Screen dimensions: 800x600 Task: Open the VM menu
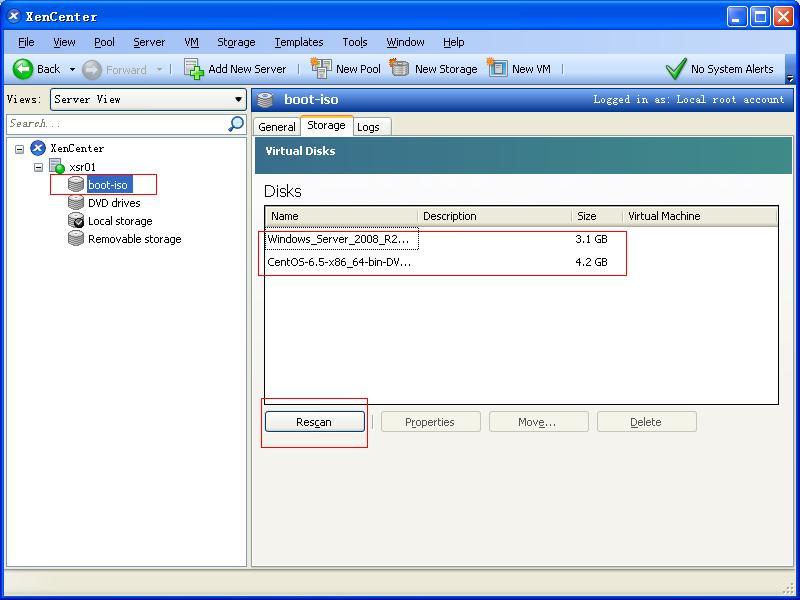(191, 42)
